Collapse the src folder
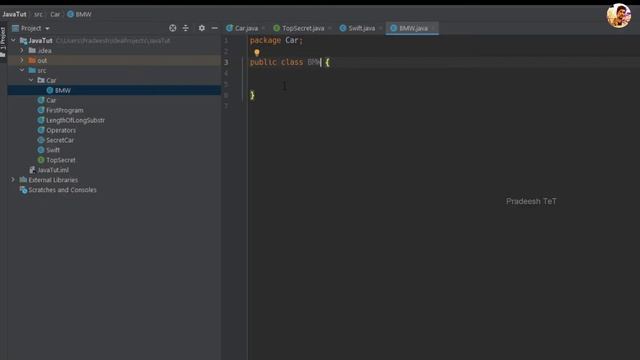 pyautogui.click(x=22, y=70)
